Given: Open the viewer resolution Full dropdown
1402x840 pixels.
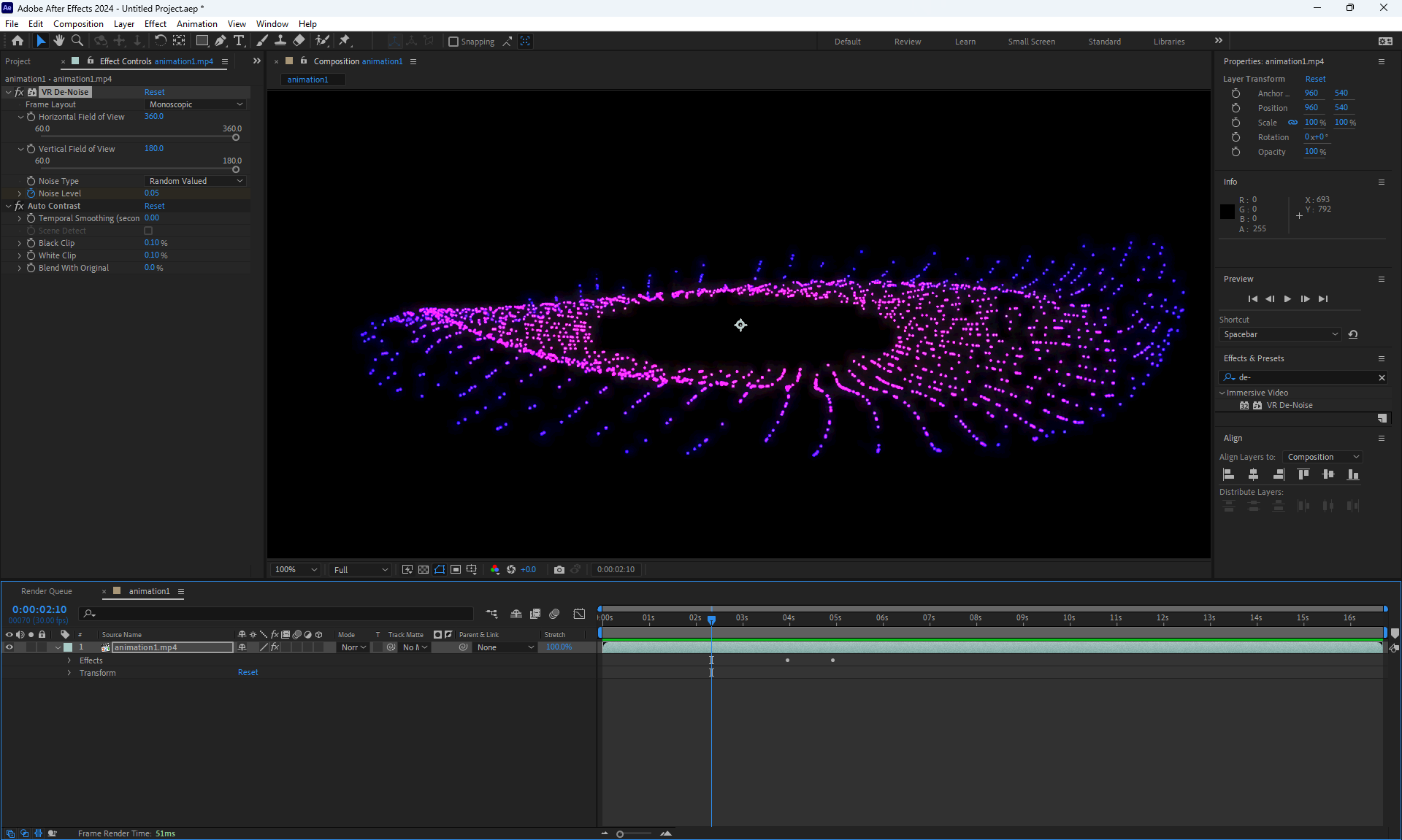Looking at the screenshot, I should point(361,569).
